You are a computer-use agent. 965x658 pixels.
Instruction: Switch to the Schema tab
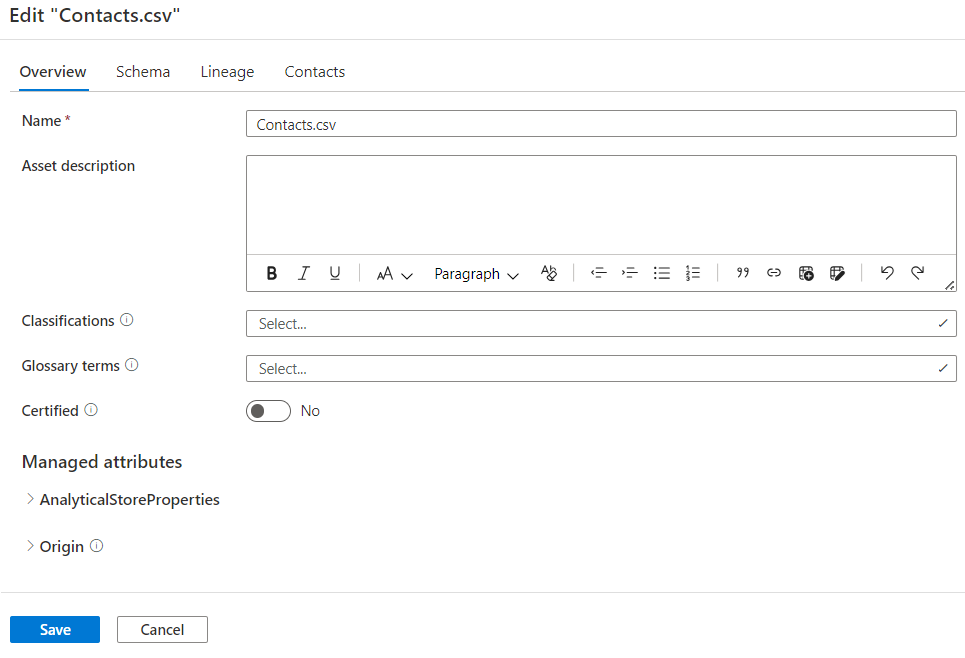[143, 72]
